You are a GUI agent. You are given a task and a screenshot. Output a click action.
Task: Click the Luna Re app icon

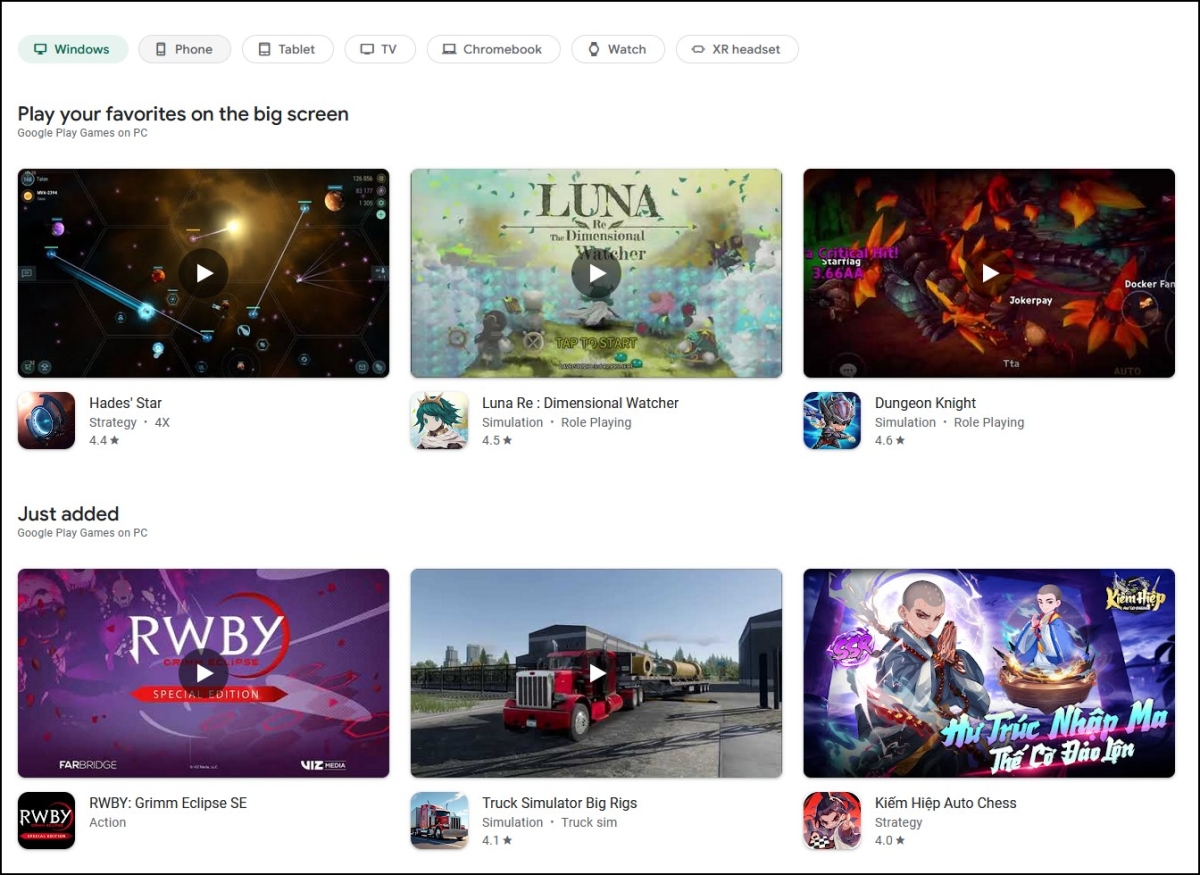coord(439,420)
